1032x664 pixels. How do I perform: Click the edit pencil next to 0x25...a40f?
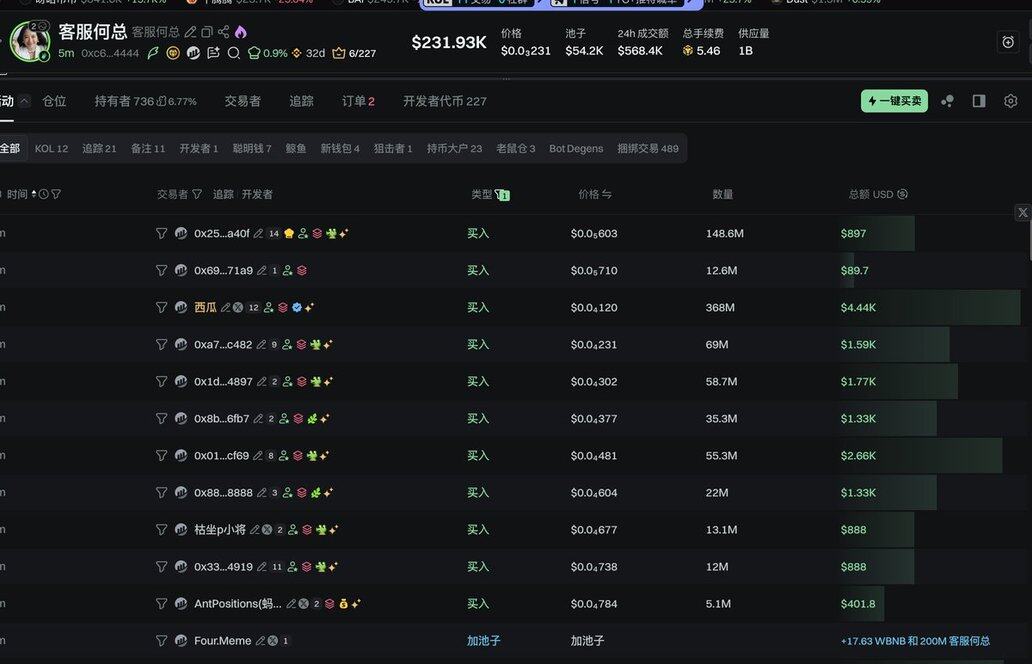[258, 234]
